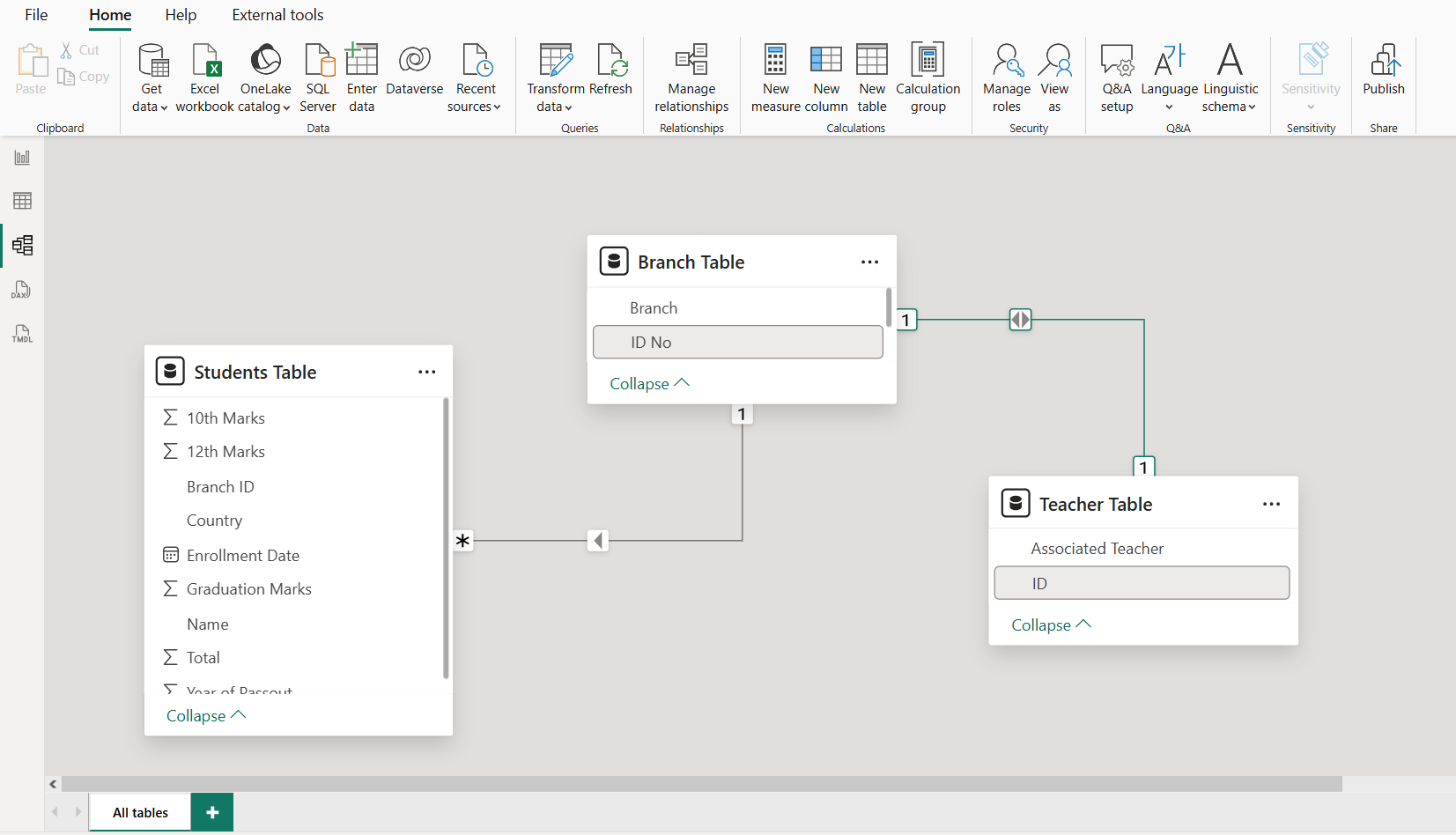Publish the report
Screen dimensions: 1456x835
coord(1383,75)
